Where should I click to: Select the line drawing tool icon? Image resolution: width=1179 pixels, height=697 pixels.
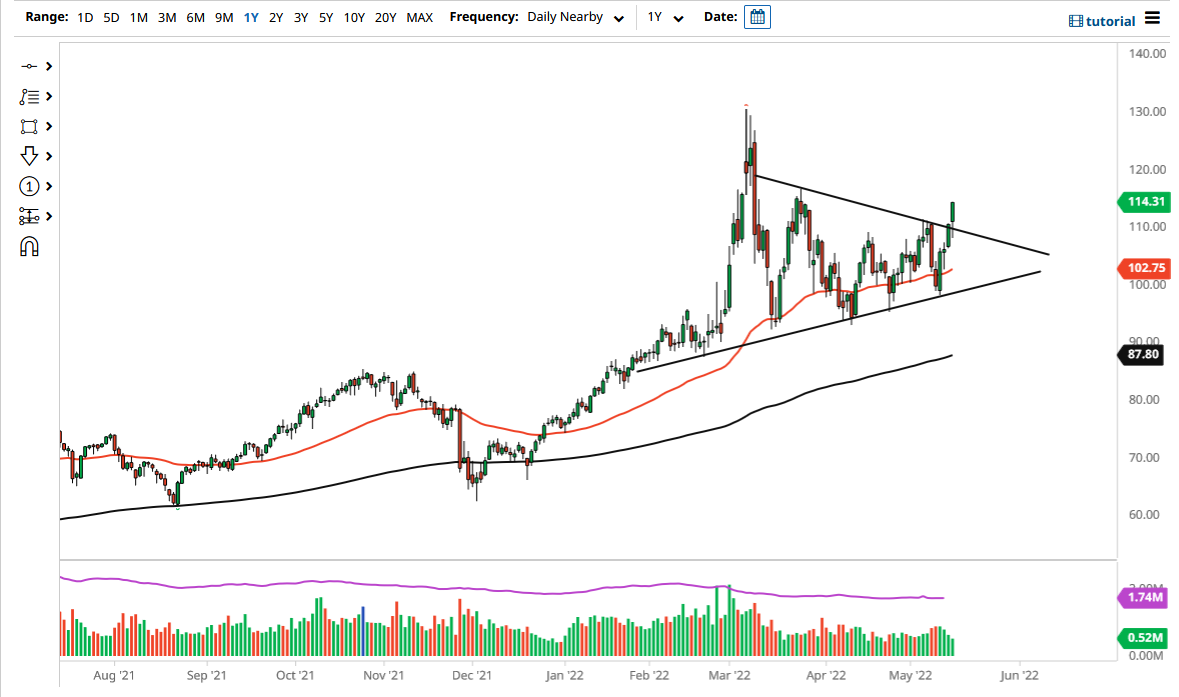(29, 66)
